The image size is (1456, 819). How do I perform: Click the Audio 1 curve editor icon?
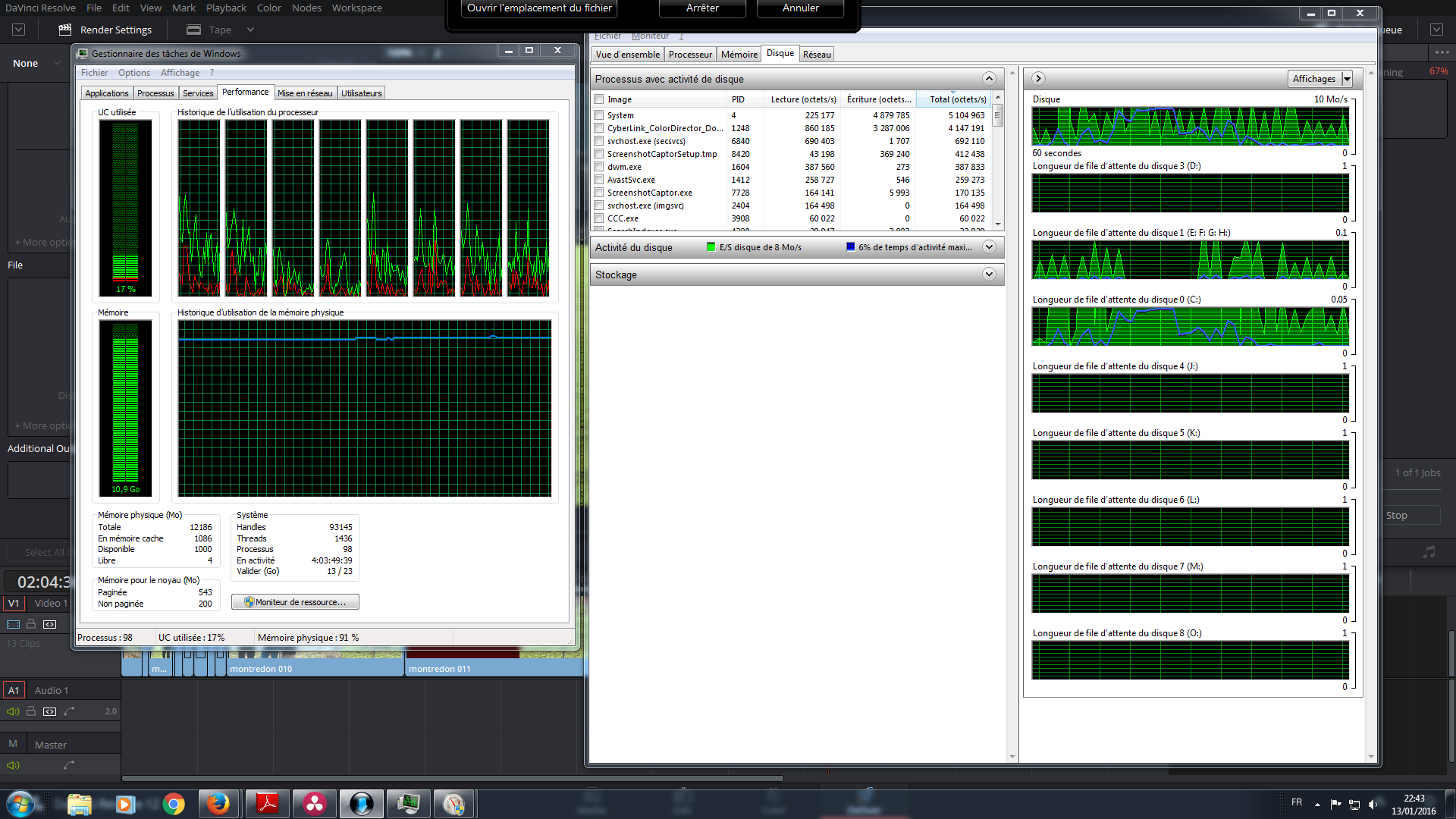pyautogui.click(x=69, y=711)
